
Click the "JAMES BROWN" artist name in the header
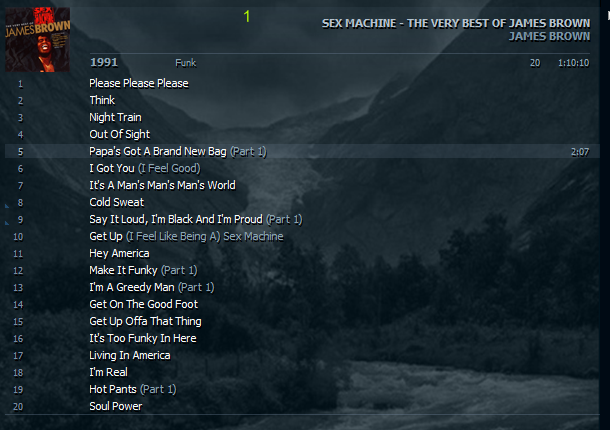[x=549, y=37]
